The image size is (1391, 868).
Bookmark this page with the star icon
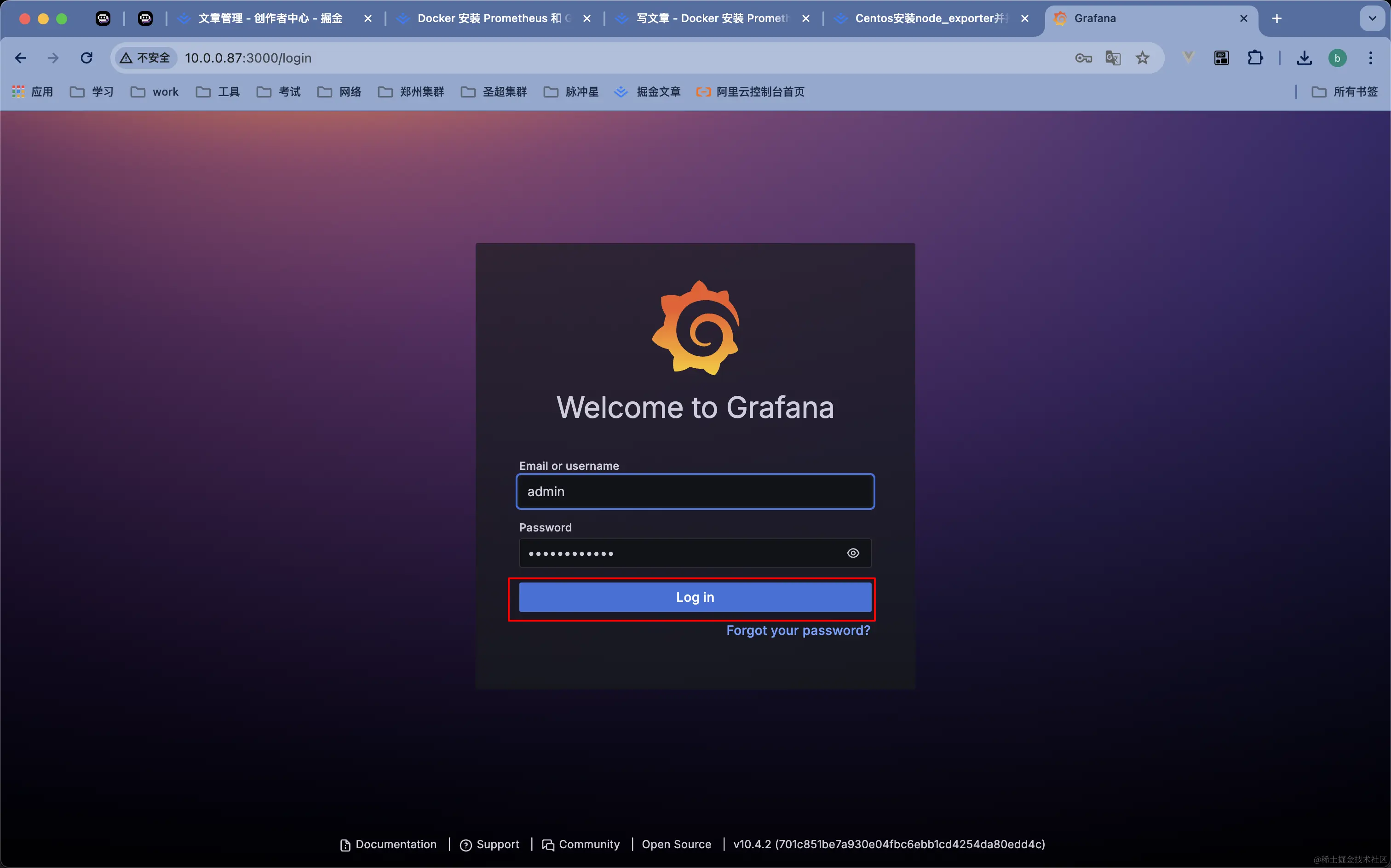[x=1142, y=58]
